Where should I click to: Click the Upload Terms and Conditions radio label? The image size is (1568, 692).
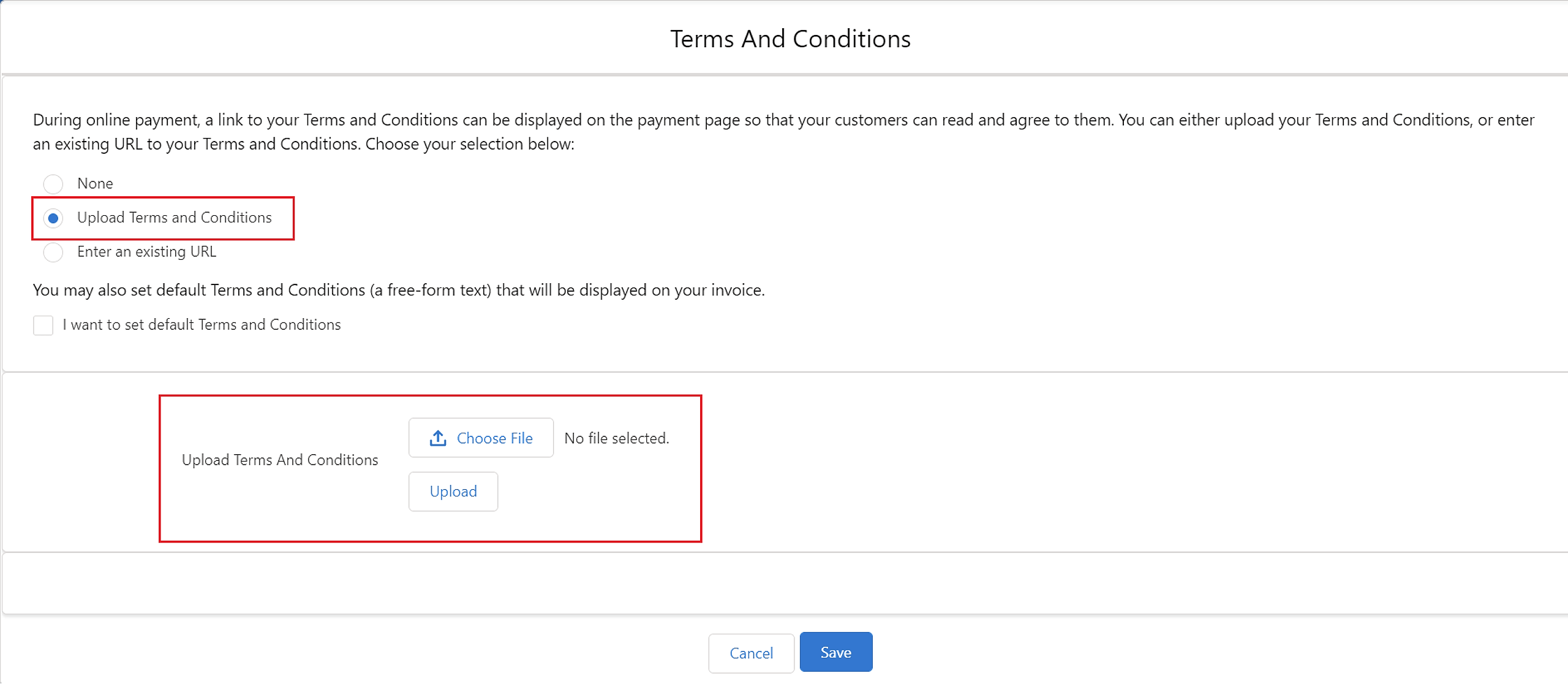coord(174,218)
